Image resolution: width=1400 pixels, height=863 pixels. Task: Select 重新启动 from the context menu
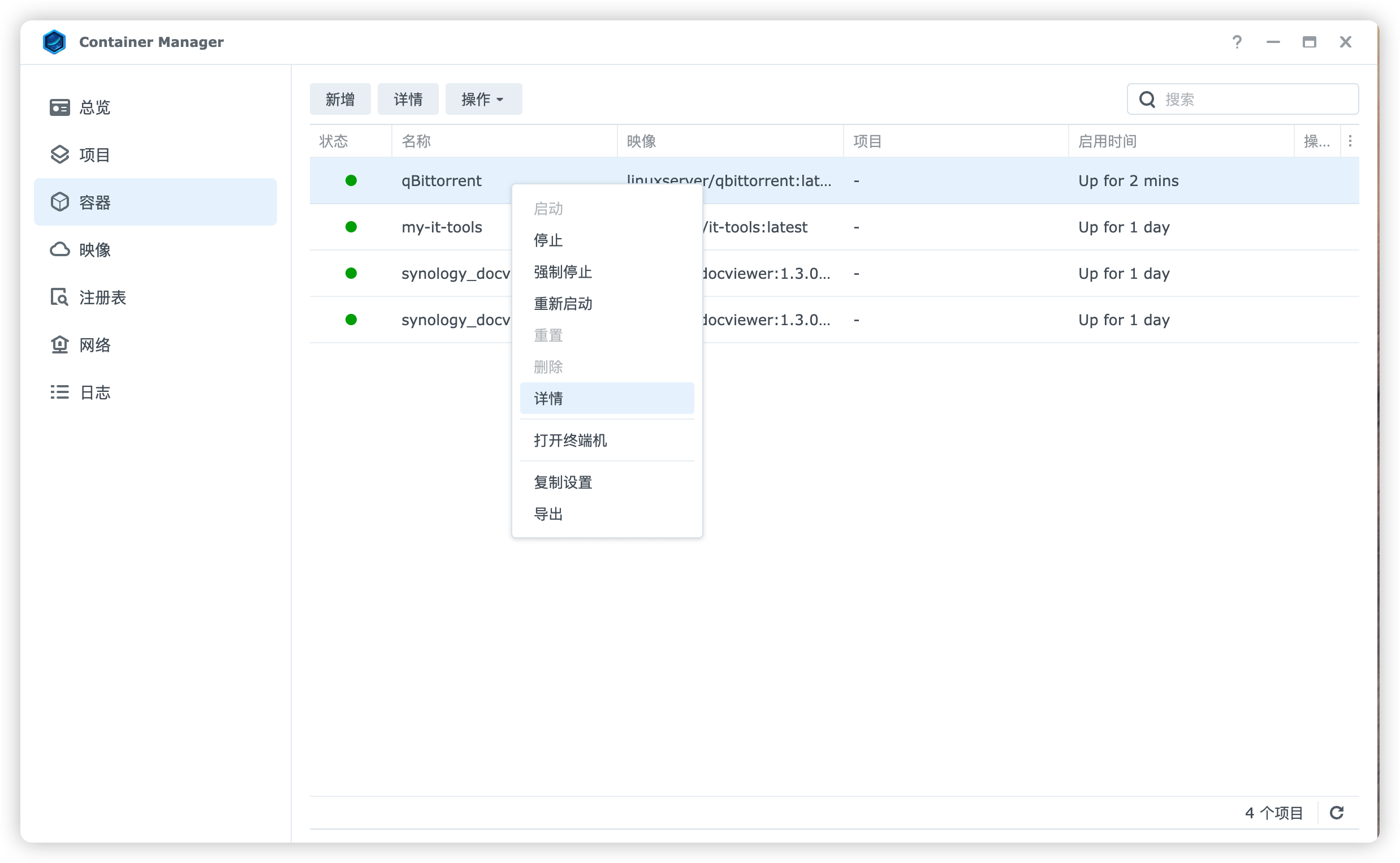coord(563,304)
